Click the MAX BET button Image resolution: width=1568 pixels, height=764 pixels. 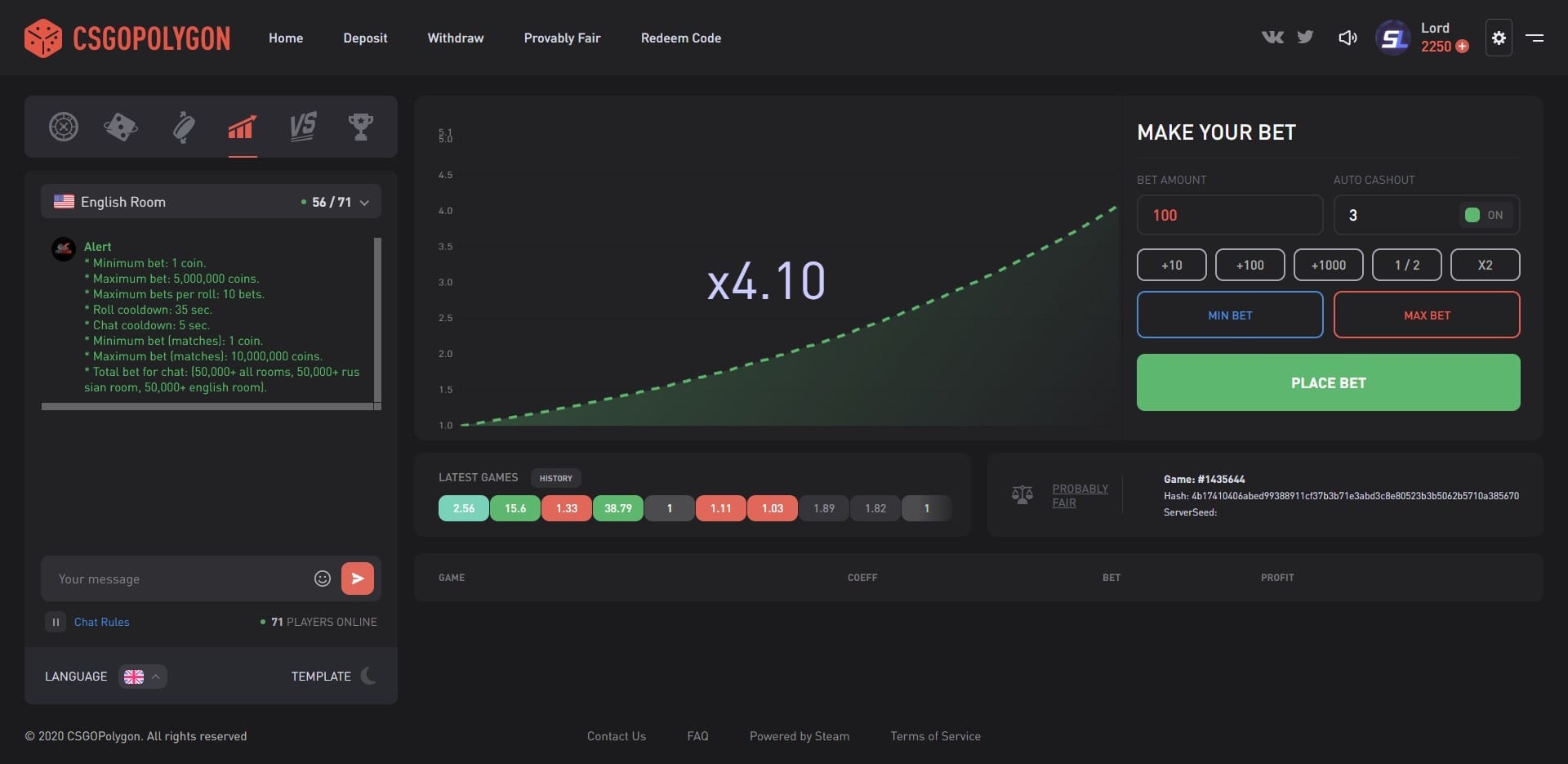click(x=1427, y=315)
